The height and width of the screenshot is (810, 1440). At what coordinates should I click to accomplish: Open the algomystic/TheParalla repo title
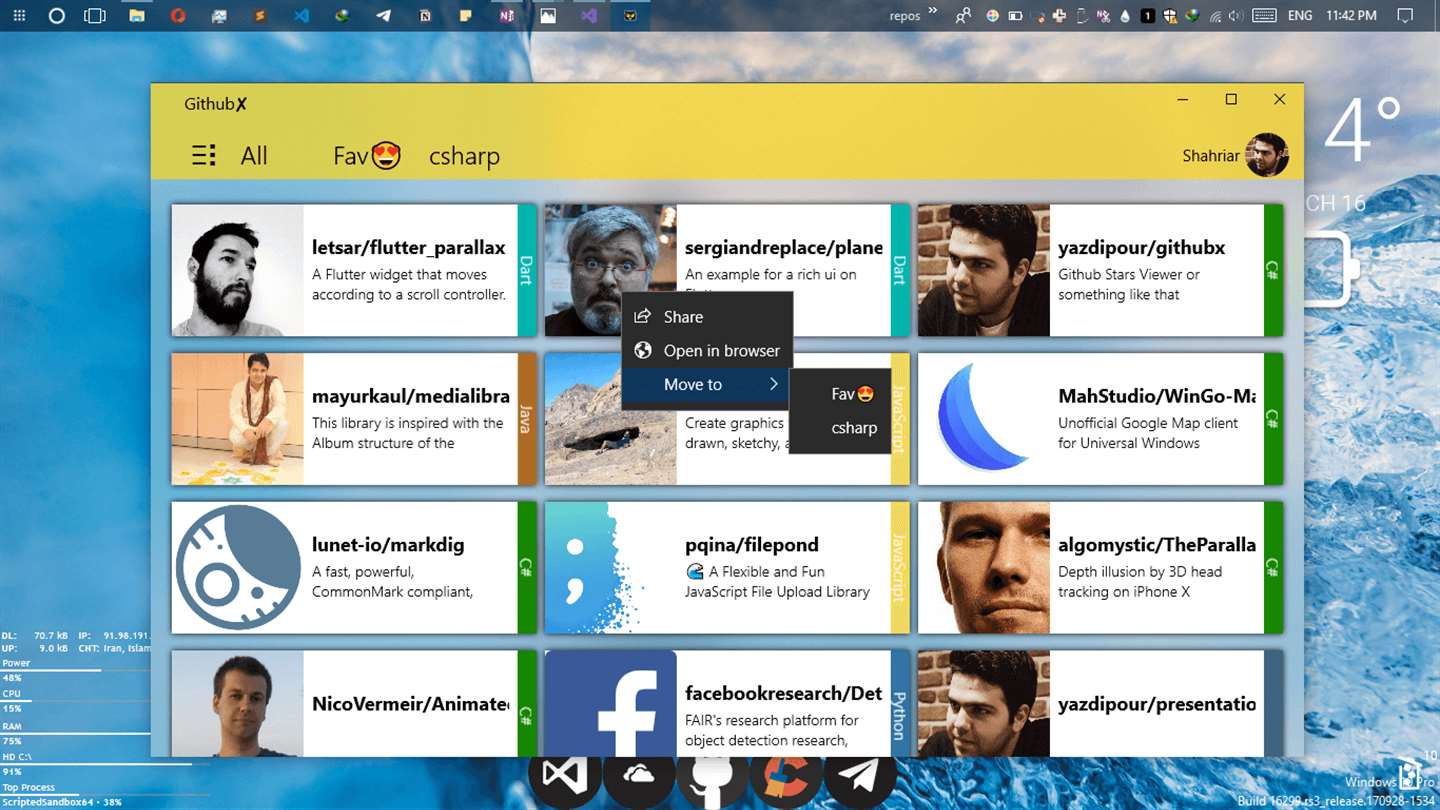[1157, 545]
